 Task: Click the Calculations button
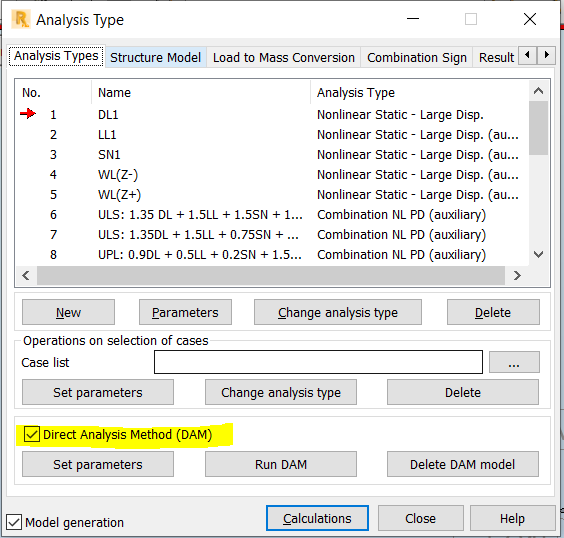317,518
